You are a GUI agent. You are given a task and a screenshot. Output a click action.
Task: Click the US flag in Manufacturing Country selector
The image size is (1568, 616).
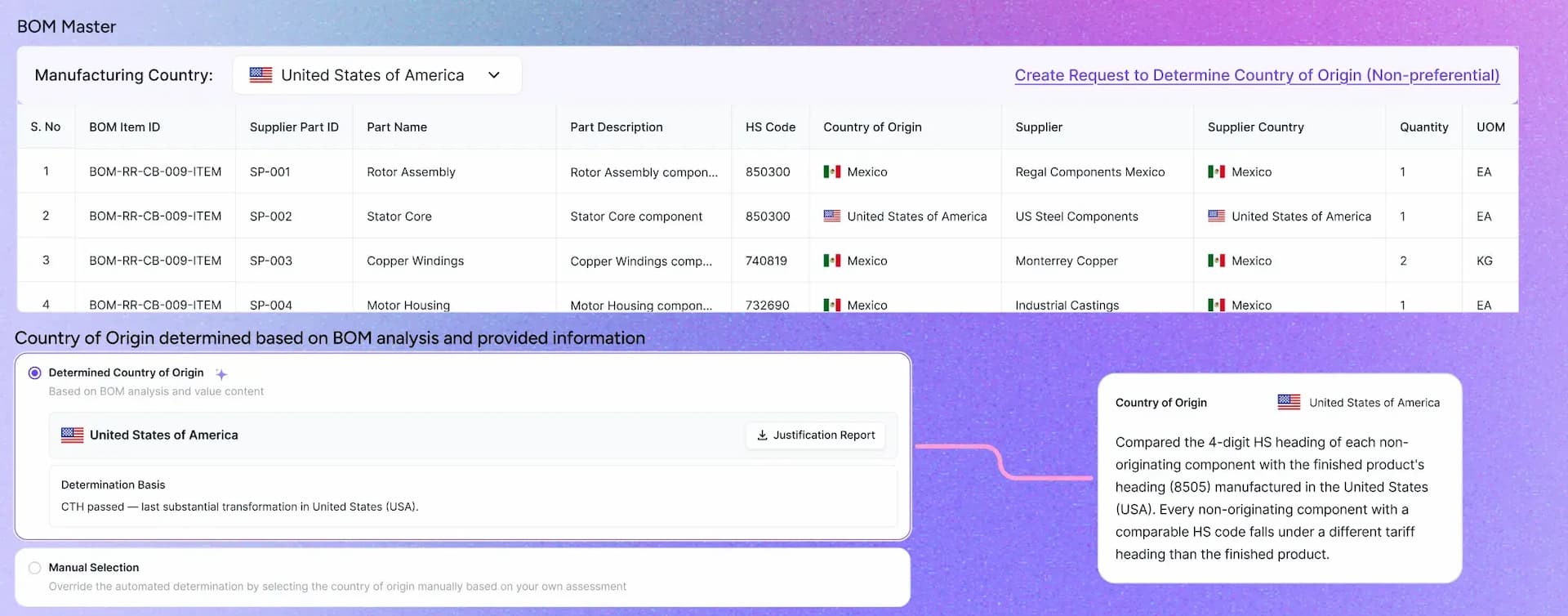[x=261, y=75]
